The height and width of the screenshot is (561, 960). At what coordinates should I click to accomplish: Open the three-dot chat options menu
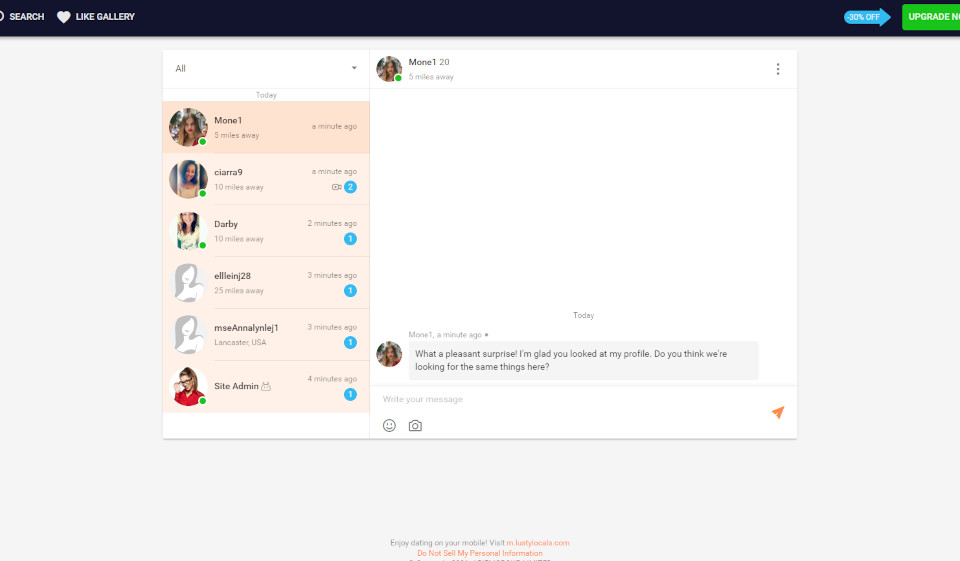pyautogui.click(x=777, y=69)
